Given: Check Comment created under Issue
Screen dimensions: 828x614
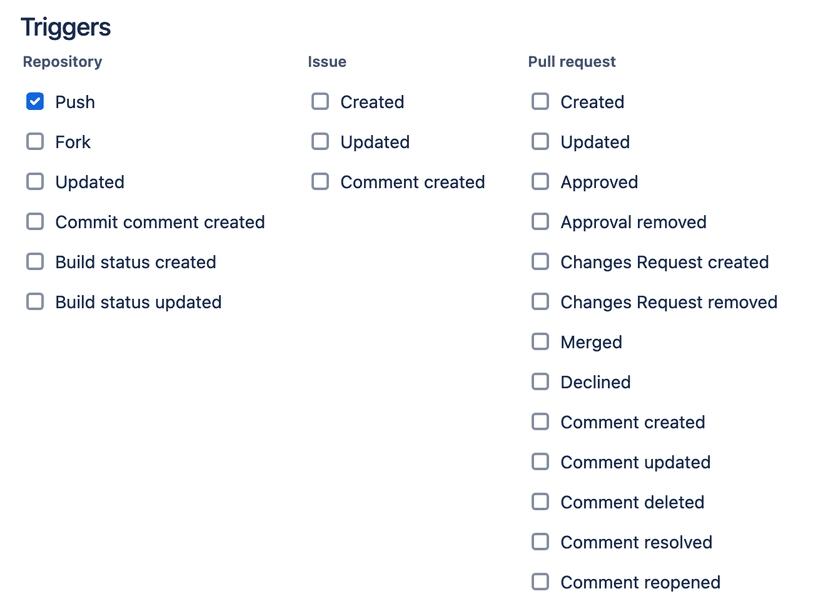Looking at the screenshot, I should coord(322,181).
